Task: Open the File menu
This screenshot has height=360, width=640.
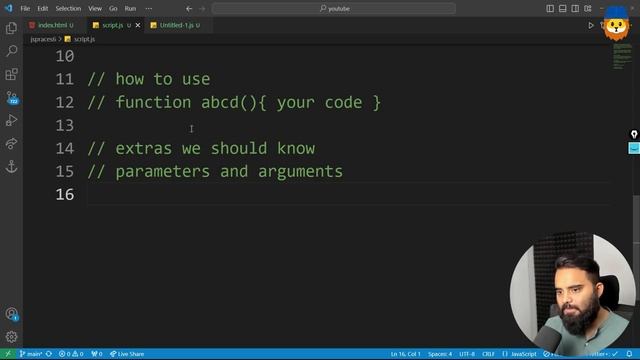Action: pos(25,9)
